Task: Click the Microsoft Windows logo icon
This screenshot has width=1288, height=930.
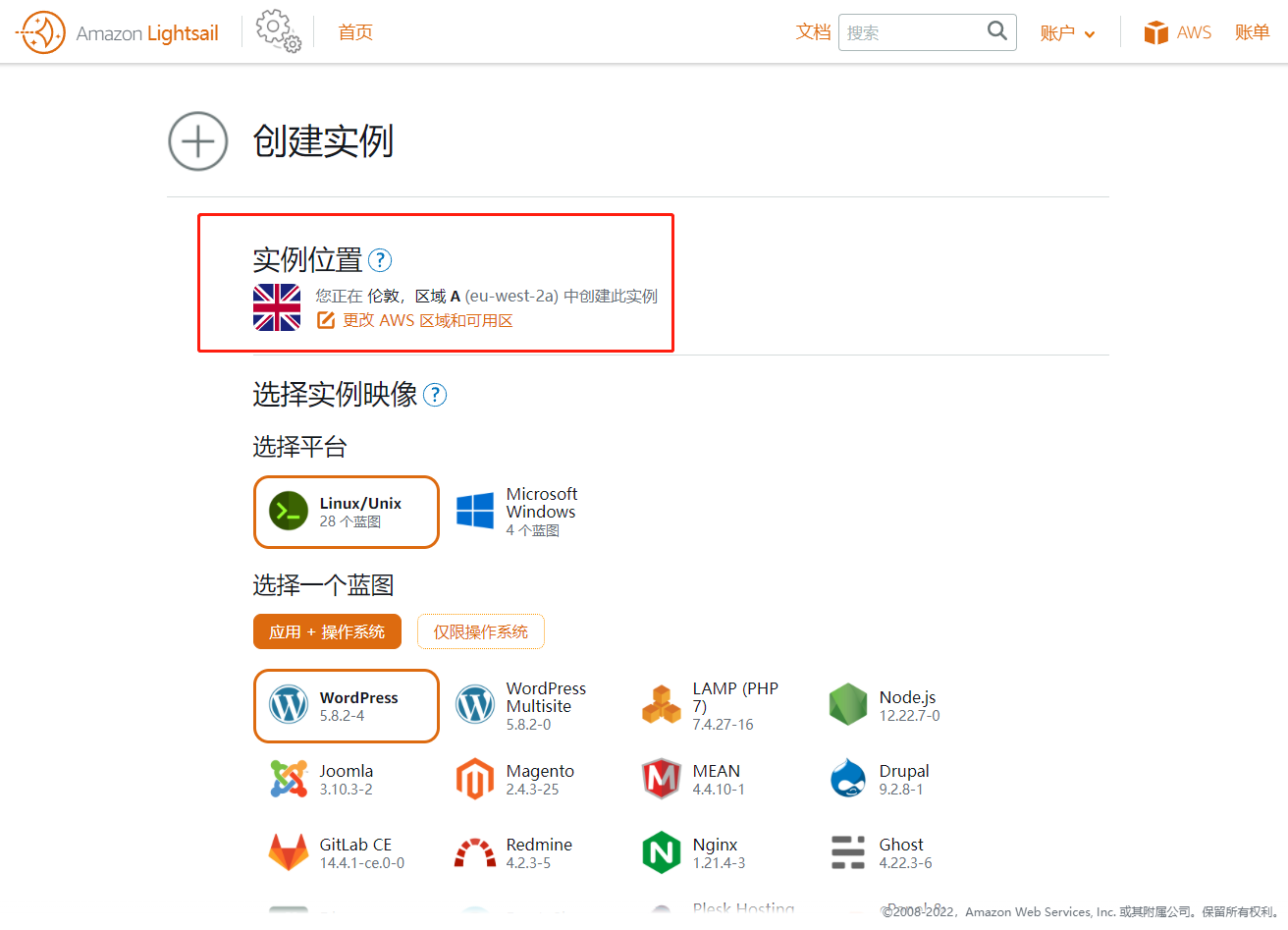Action: point(475,511)
